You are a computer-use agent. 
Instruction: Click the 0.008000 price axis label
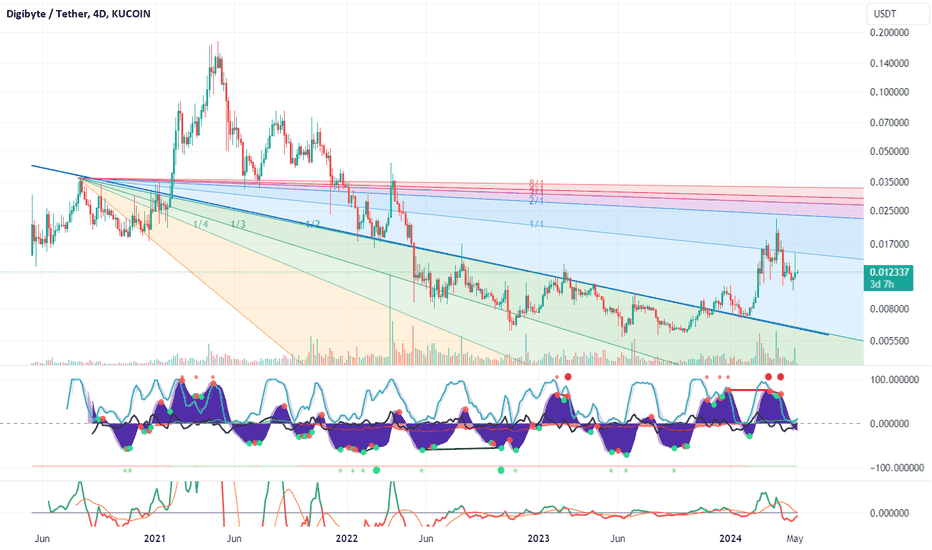click(x=889, y=309)
